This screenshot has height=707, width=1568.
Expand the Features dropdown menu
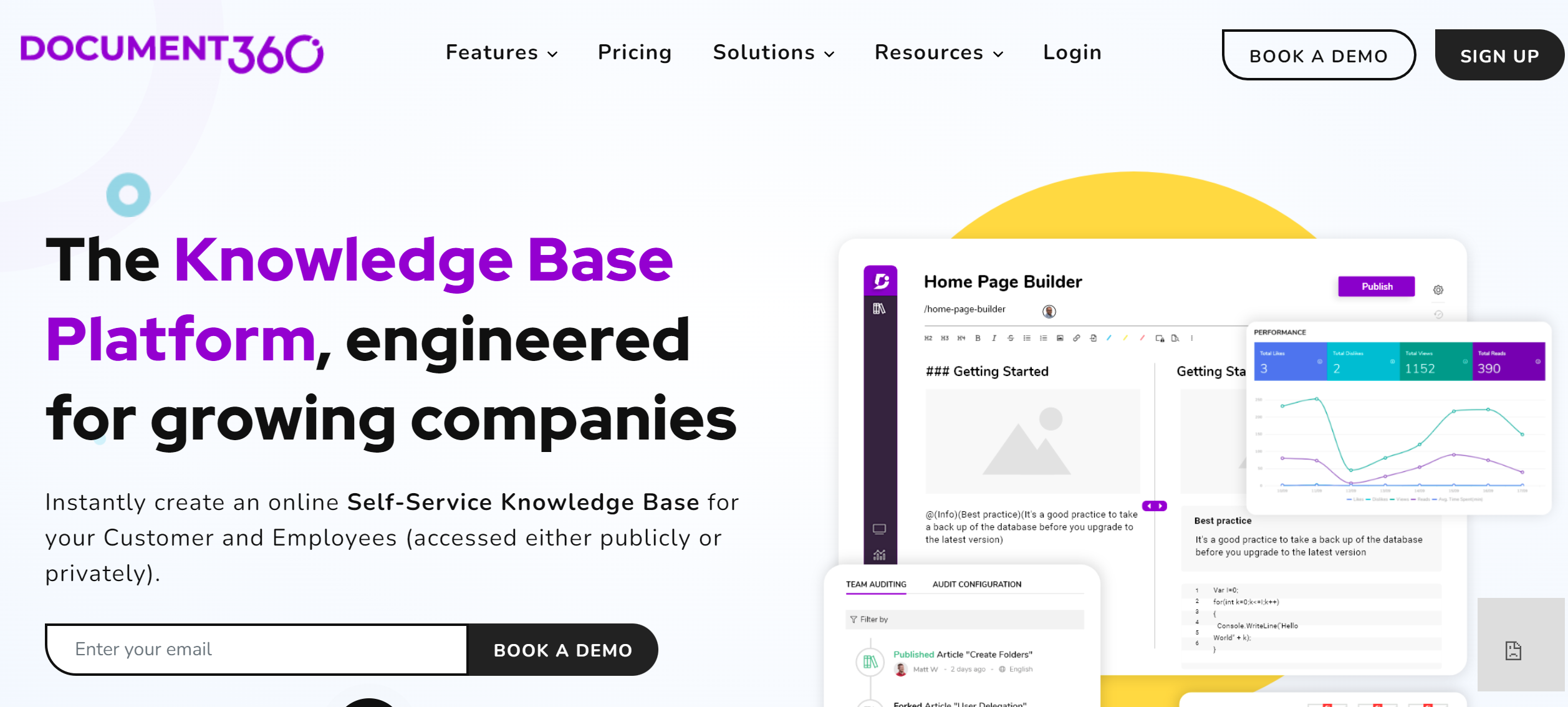pyautogui.click(x=500, y=53)
